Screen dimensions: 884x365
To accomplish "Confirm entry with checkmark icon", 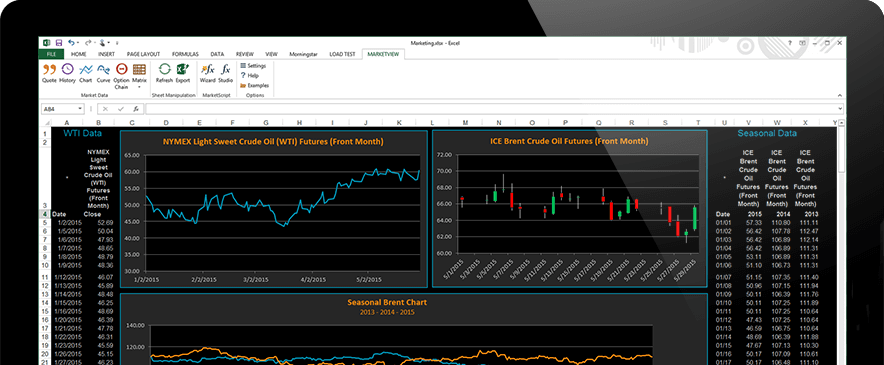I will pyautogui.click(x=120, y=109).
